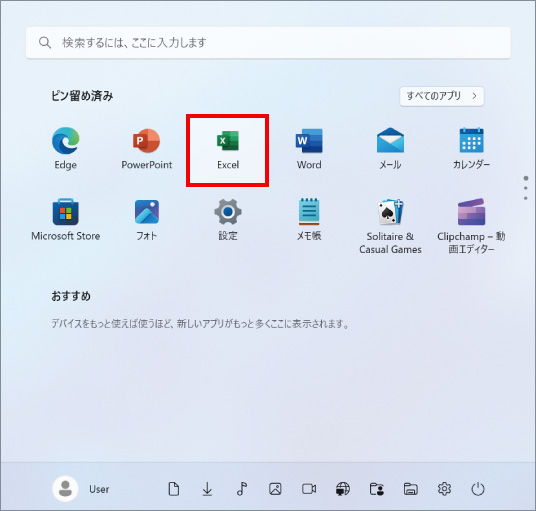Viewport: 536px width, 511px height.
Task: Click the search magnifier icon
Action: (45, 43)
